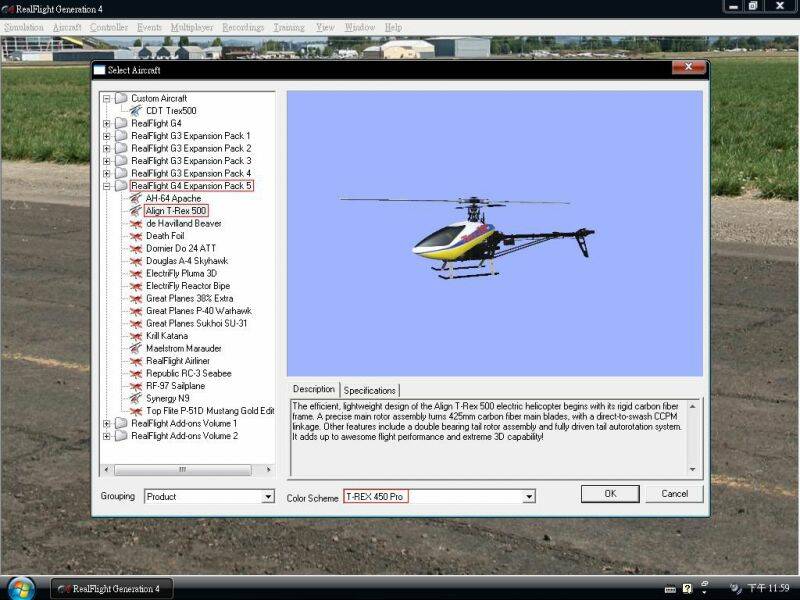Close the Select Aircraft dialog
Viewport: 800px width, 600px height.
688,67
